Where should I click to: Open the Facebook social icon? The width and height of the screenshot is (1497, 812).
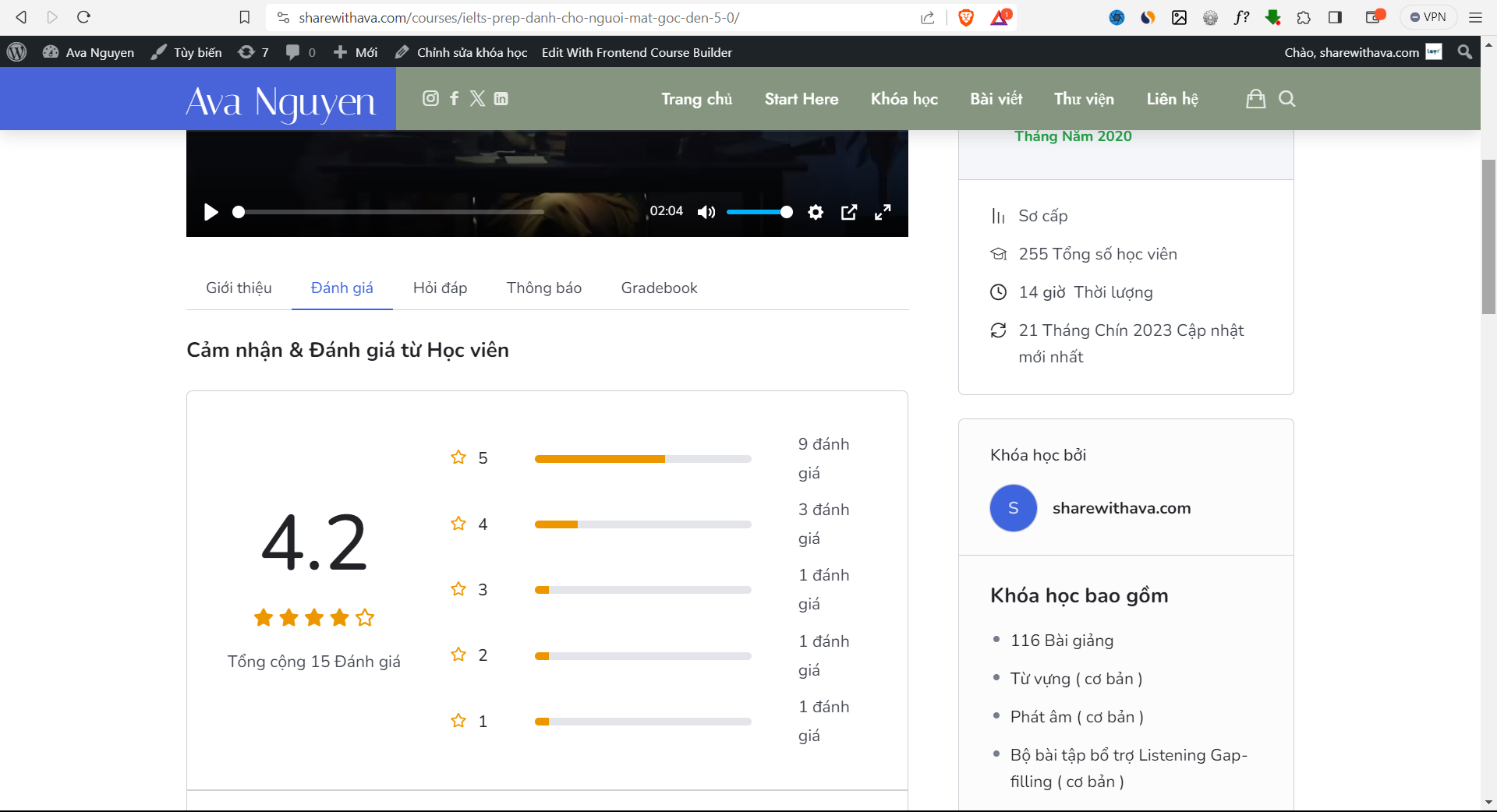pyautogui.click(x=455, y=98)
